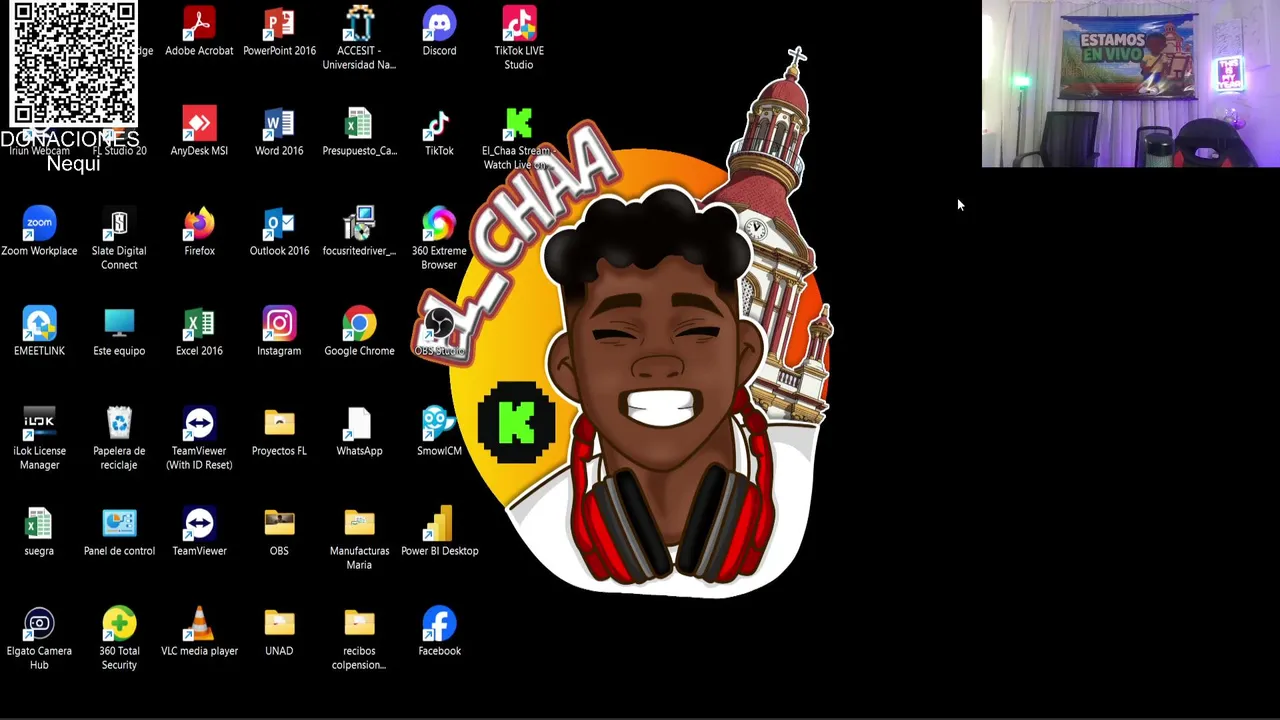Open Proyectos FL folder
The height and width of the screenshot is (720, 1280).
pyautogui.click(x=279, y=432)
